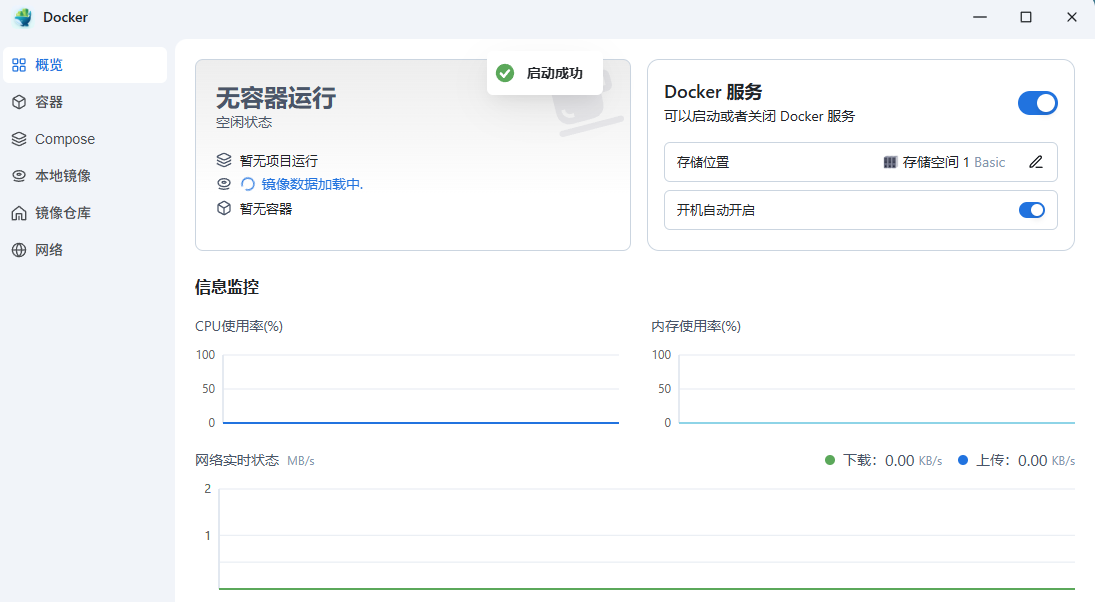Click the cube icon next to 暂无容器
Image resolution: width=1095 pixels, height=602 pixels.
tap(224, 208)
